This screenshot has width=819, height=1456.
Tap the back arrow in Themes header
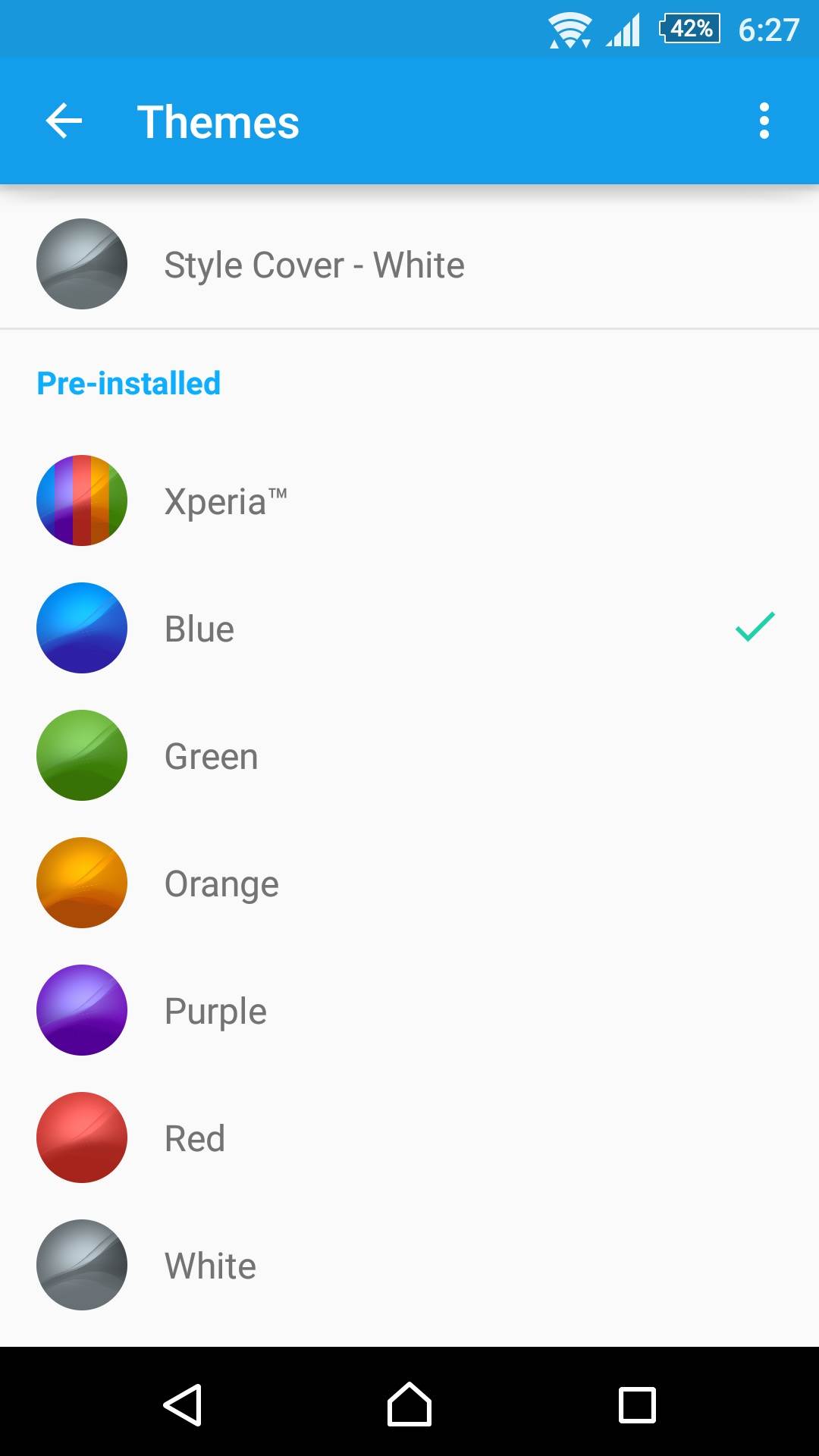coord(64,121)
